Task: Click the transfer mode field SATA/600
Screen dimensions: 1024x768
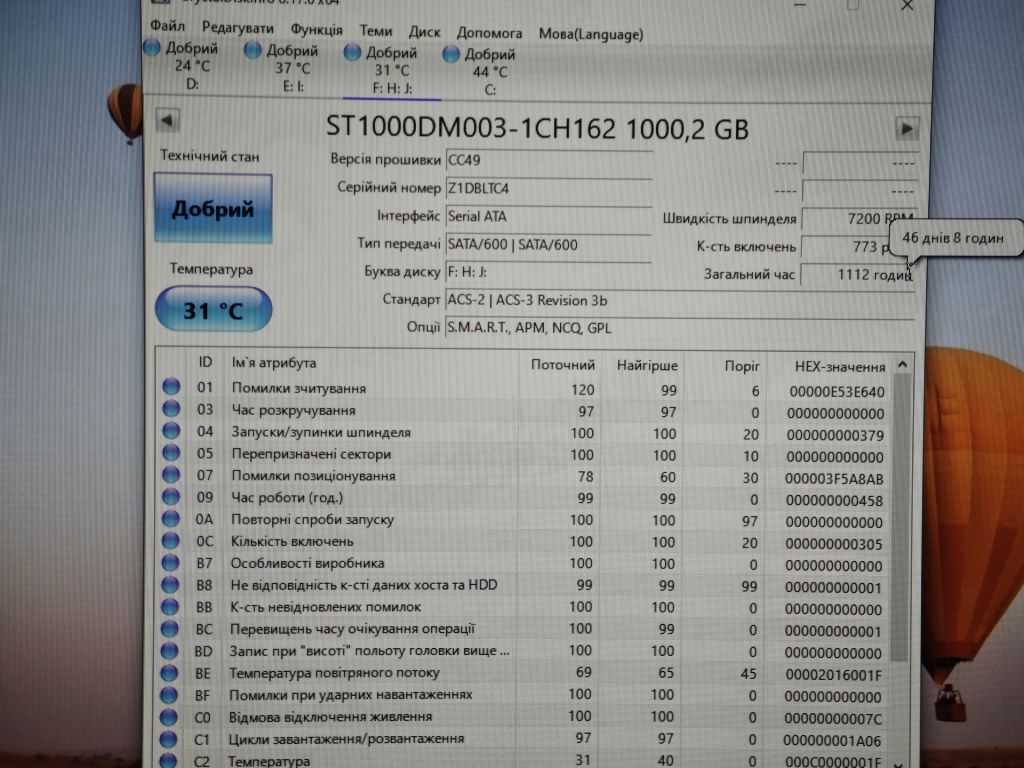Action: [549, 245]
